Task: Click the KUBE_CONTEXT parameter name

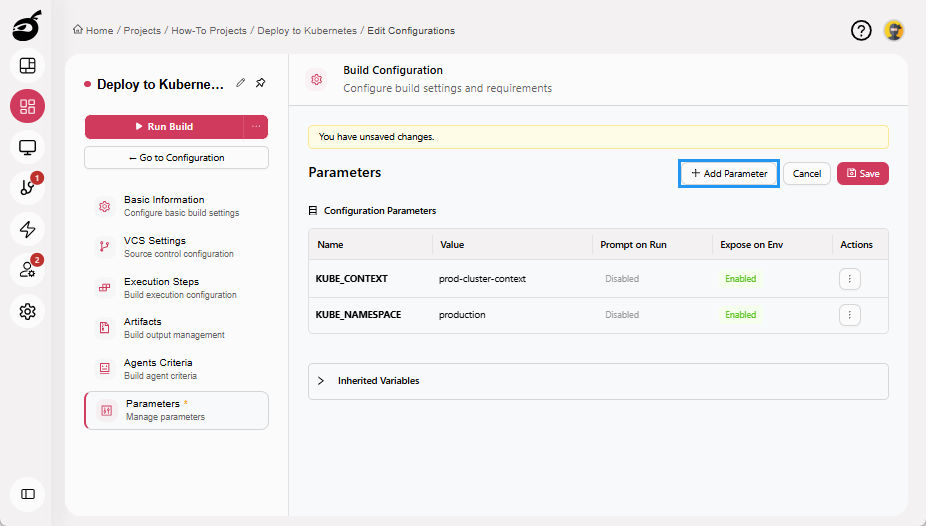Action: [x=351, y=279]
